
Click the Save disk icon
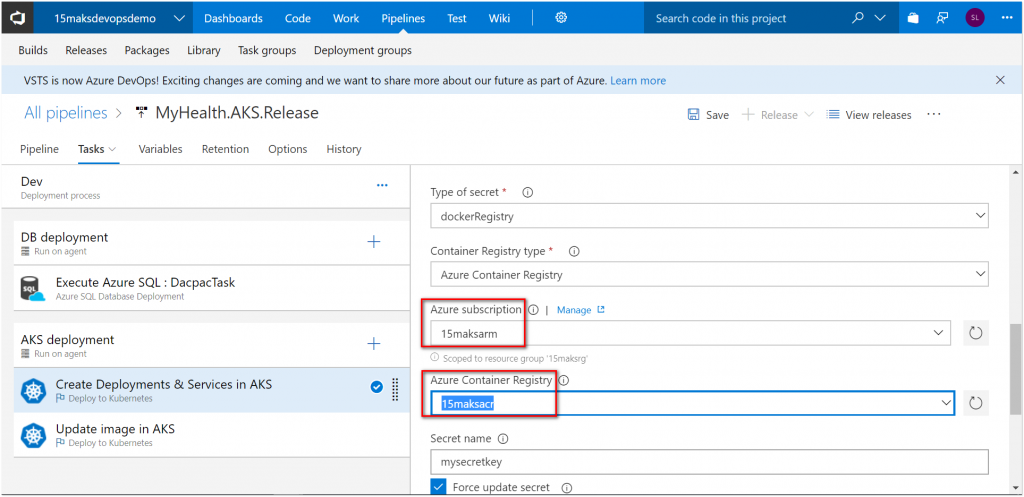pyautogui.click(x=694, y=114)
